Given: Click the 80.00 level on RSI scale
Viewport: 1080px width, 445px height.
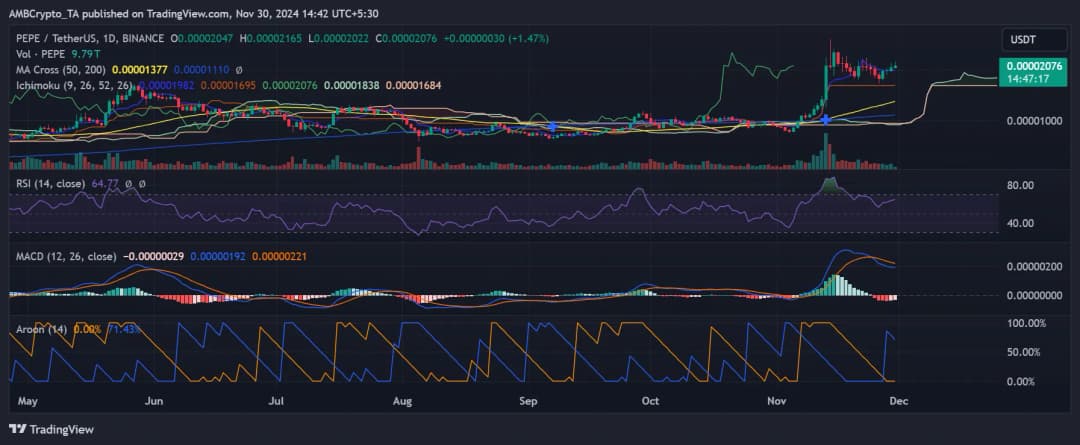Looking at the screenshot, I should 1020,186.
